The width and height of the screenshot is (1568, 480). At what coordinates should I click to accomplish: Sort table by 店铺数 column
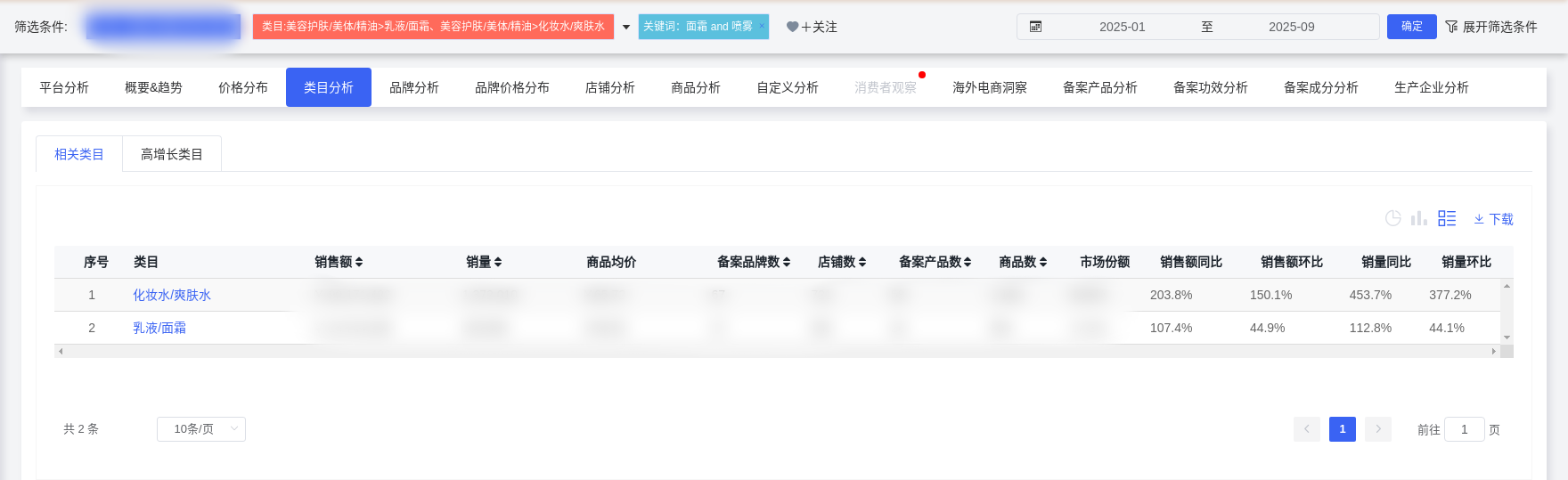(862, 262)
